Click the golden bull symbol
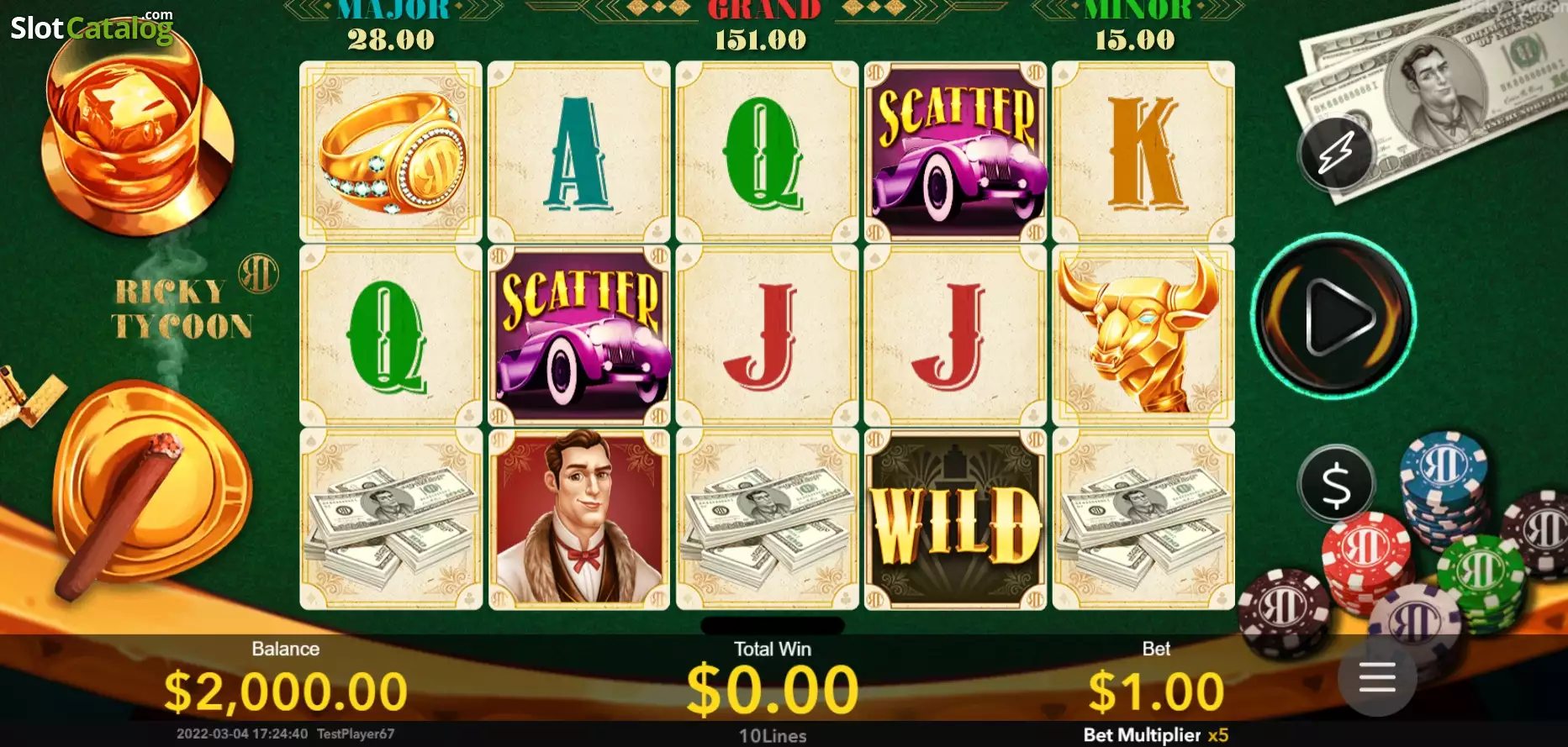This screenshot has height=747, width=1568. (x=1143, y=335)
